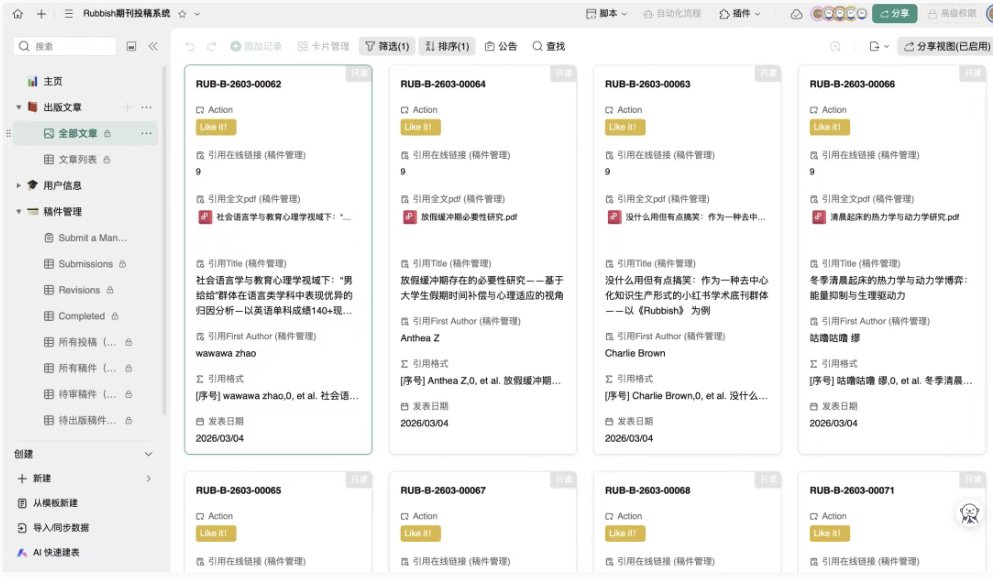Collapse the 出版文章 tree group
The height and width of the screenshot is (587, 993).
coord(18,107)
